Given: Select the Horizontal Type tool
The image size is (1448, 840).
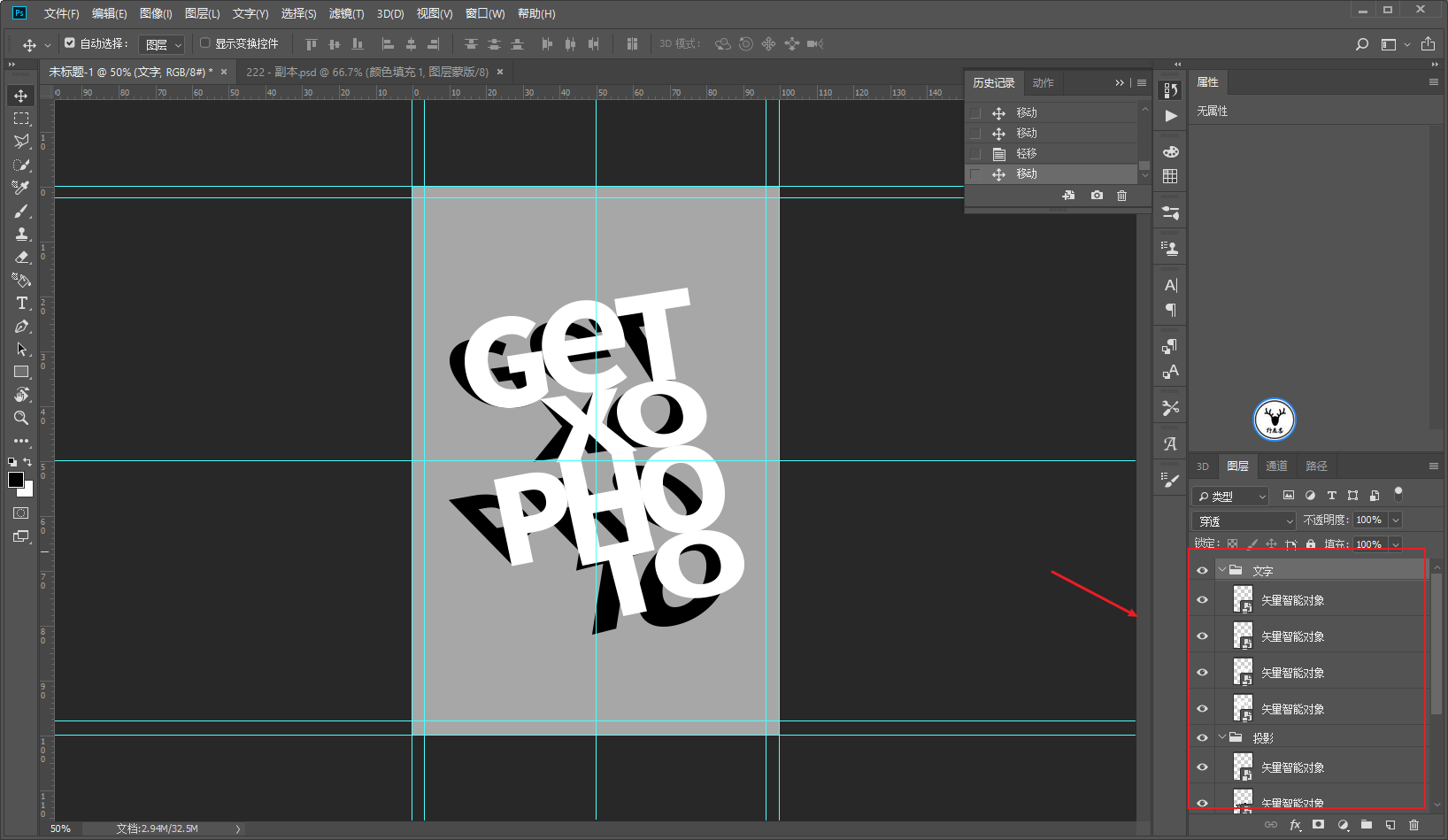Looking at the screenshot, I should click(x=21, y=303).
